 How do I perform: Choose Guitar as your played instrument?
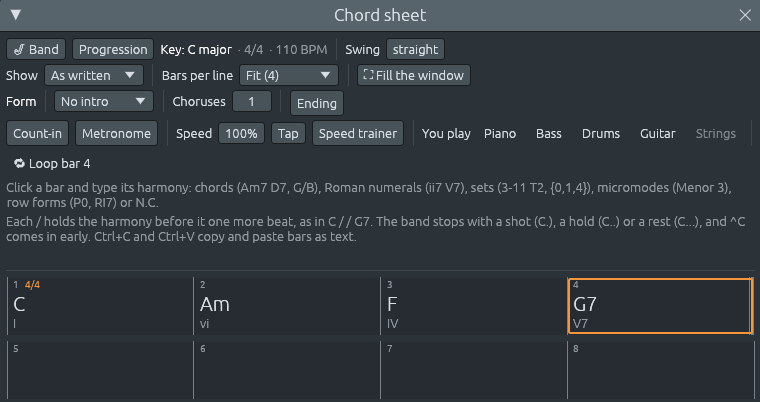(657, 134)
